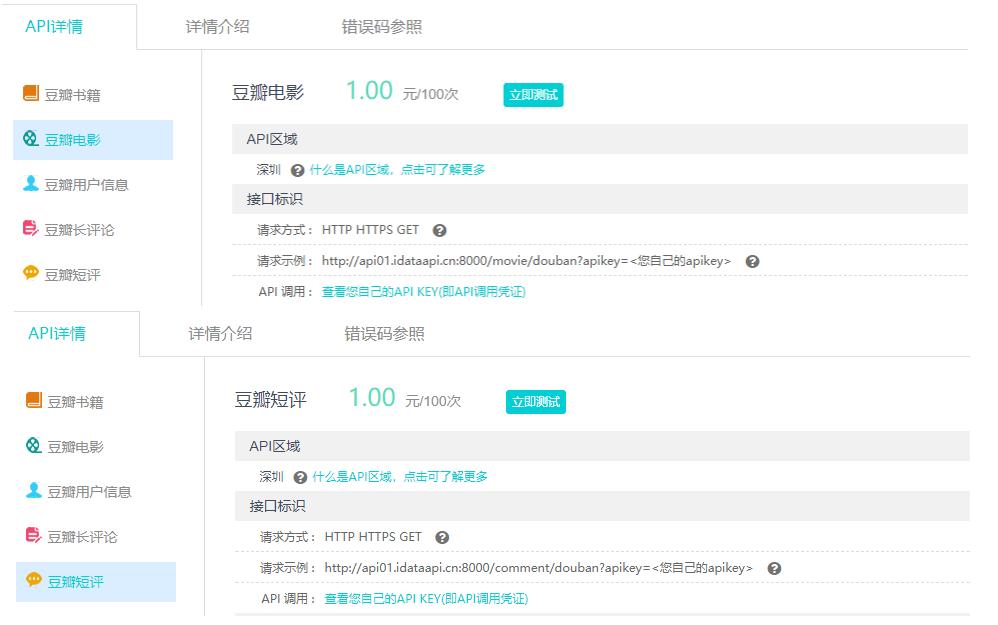Open 什么是API区域 link in 豆瓣短评 section
This screenshot has height=625, width=998.
[x=400, y=477]
